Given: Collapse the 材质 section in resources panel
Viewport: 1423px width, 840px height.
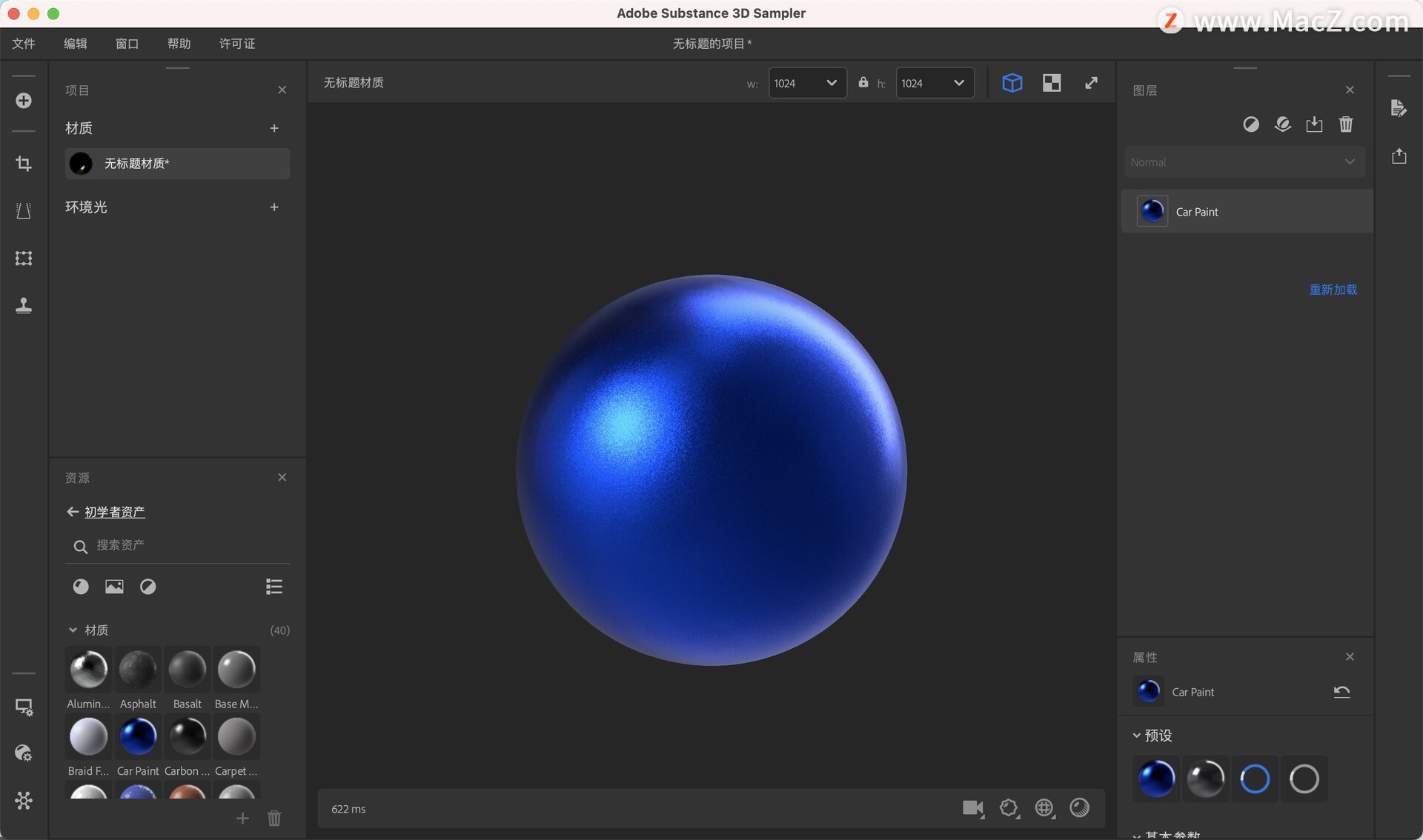Looking at the screenshot, I should pyautogui.click(x=72, y=630).
